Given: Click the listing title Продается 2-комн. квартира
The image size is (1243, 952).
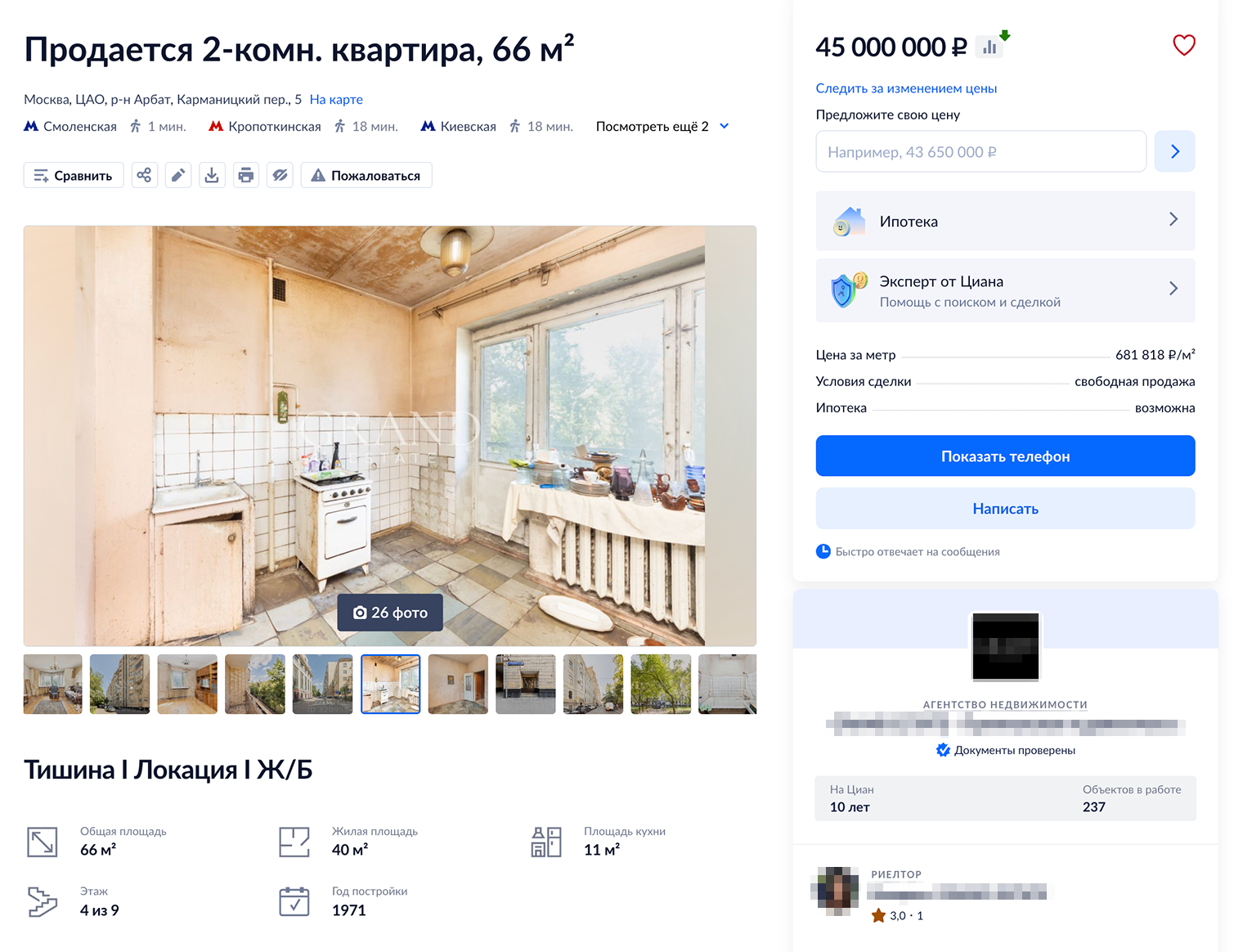Looking at the screenshot, I should point(299,49).
